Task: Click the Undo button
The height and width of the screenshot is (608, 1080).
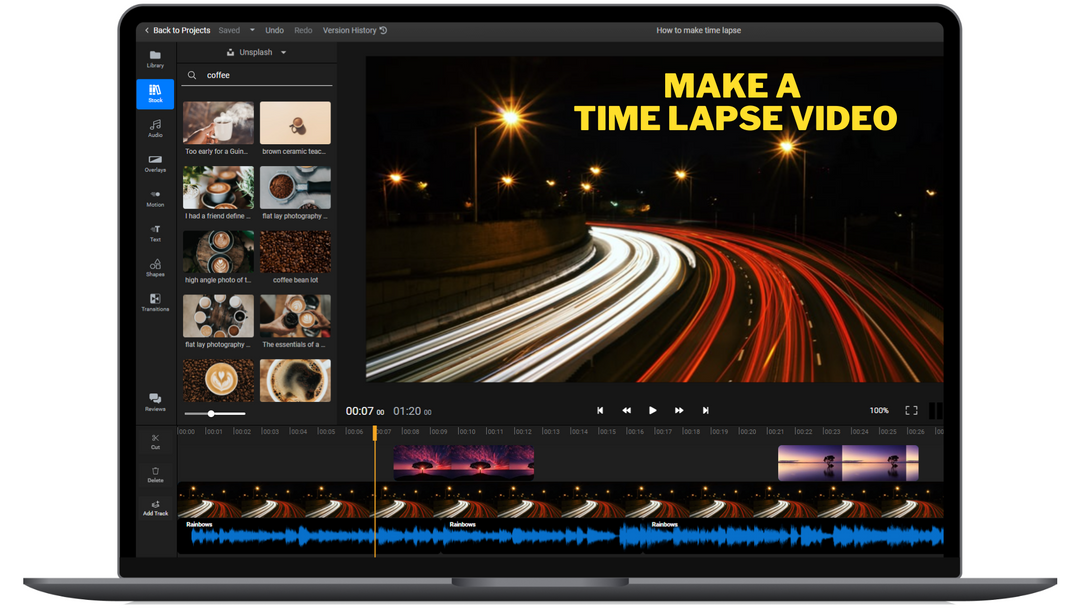Action: [x=274, y=31]
